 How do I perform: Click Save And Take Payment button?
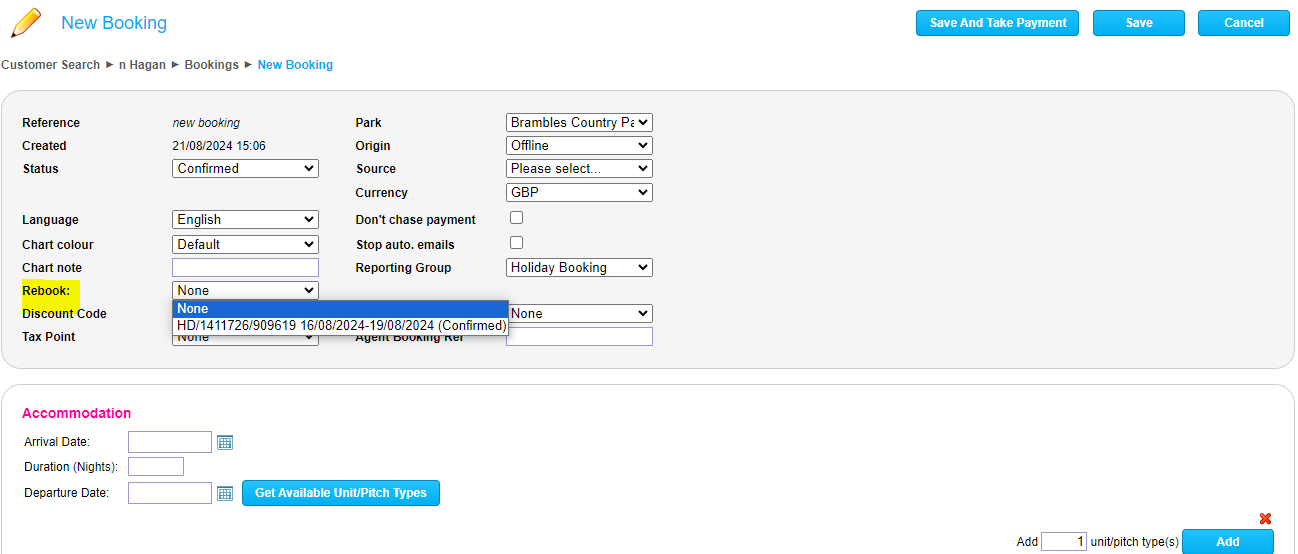click(997, 23)
